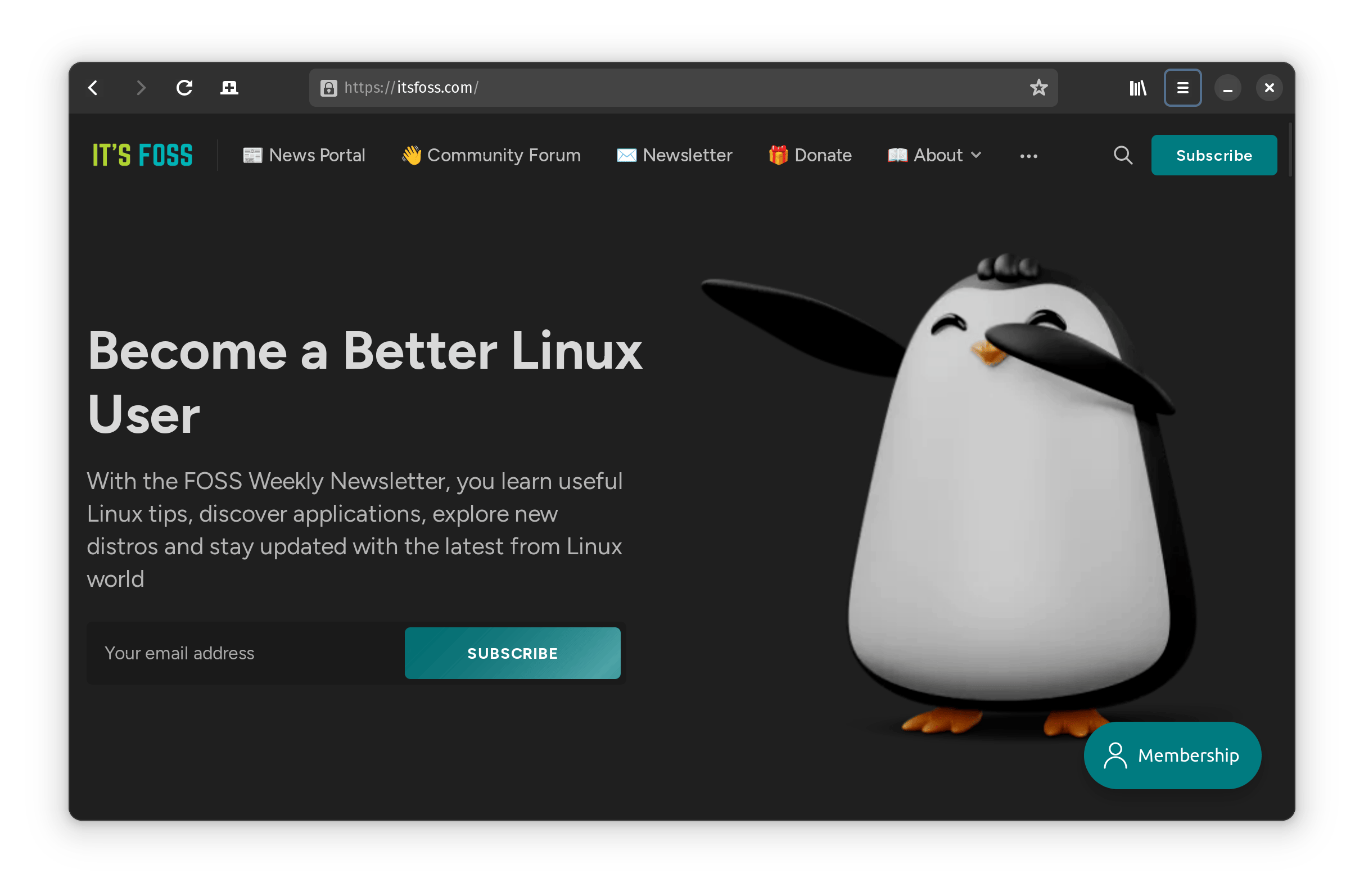Expand the About dropdown menu

(934, 155)
